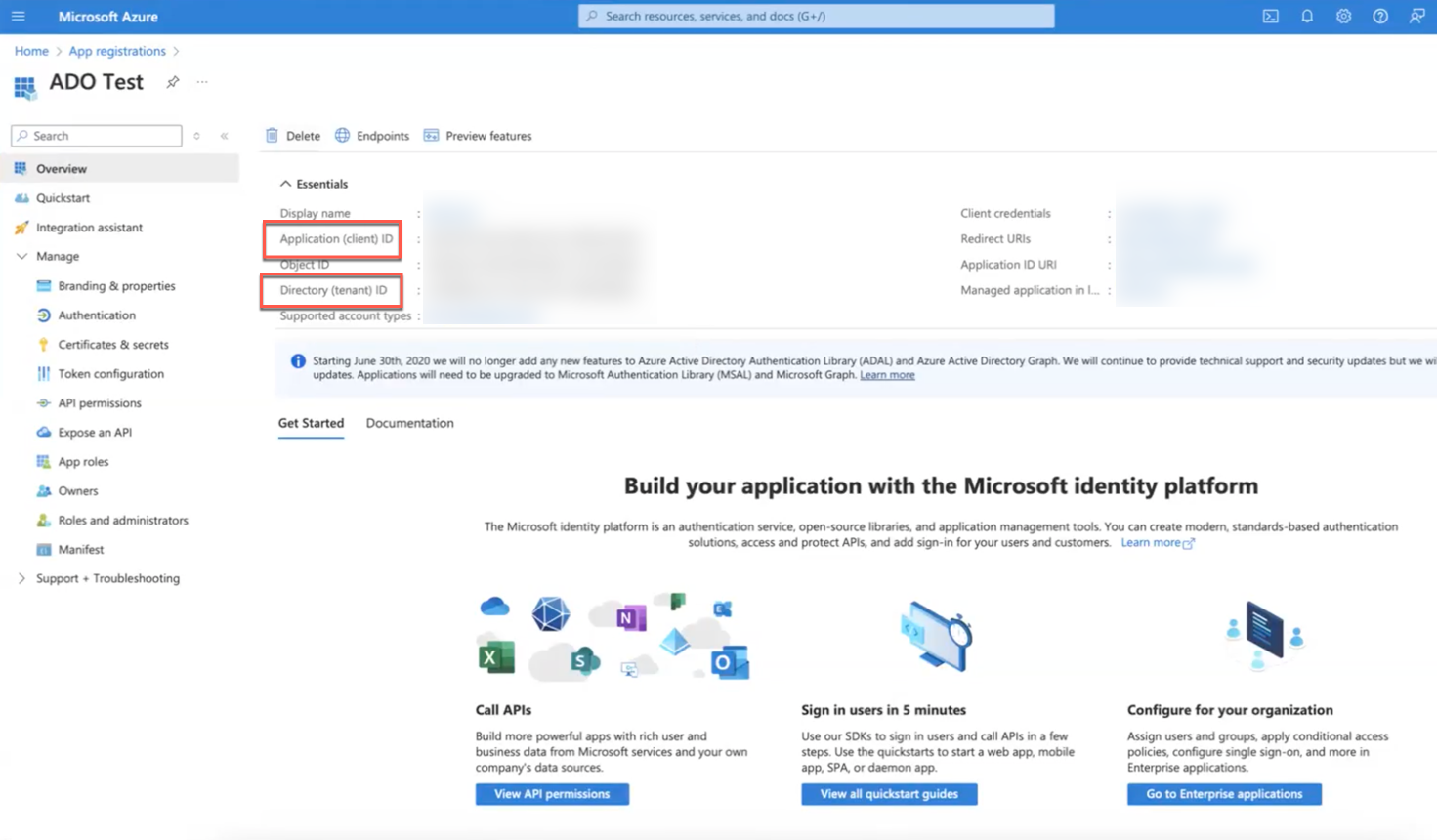Click the Preview features icon
The width and height of the screenshot is (1437, 840).
click(x=431, y=136)
